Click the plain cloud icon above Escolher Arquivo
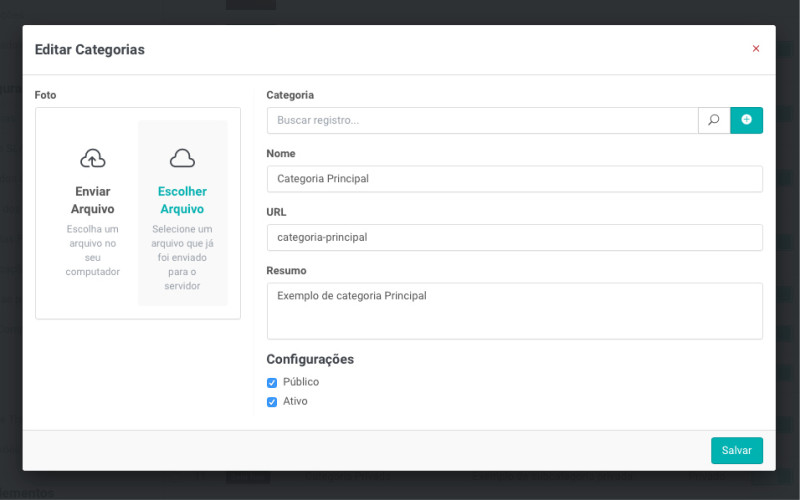Screen dimensions: 800x500 click(182, 158)
